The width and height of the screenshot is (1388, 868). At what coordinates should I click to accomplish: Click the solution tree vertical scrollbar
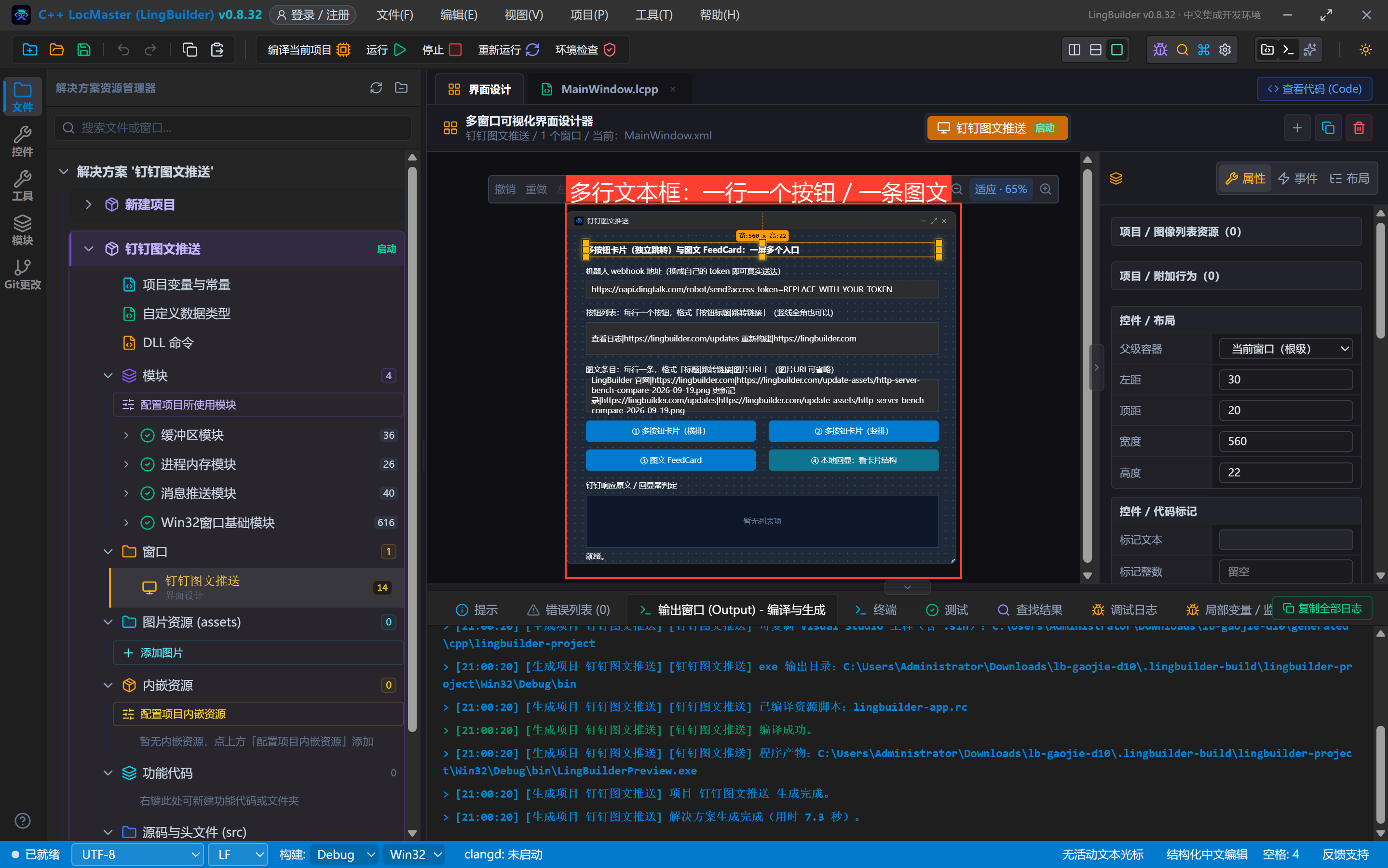[x=412, y=449]
